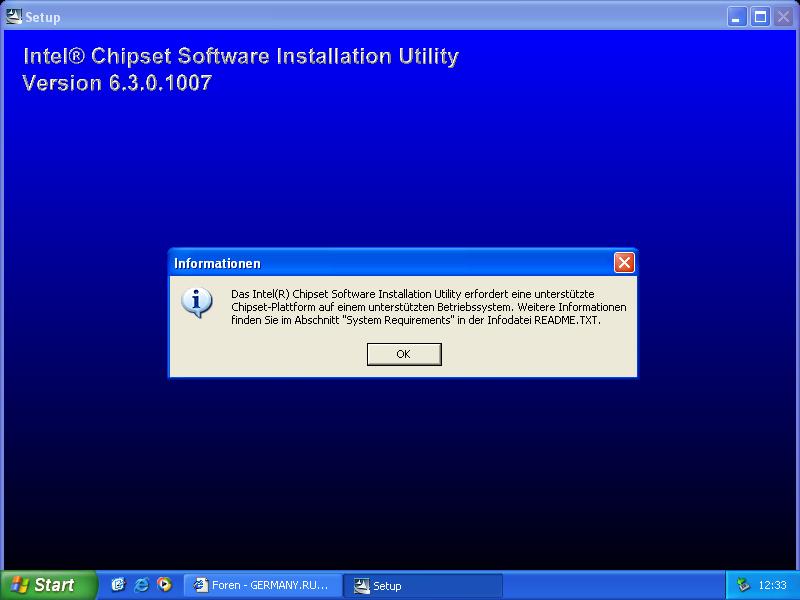Launch Internet Explorer from quick launch

(141, 585)
